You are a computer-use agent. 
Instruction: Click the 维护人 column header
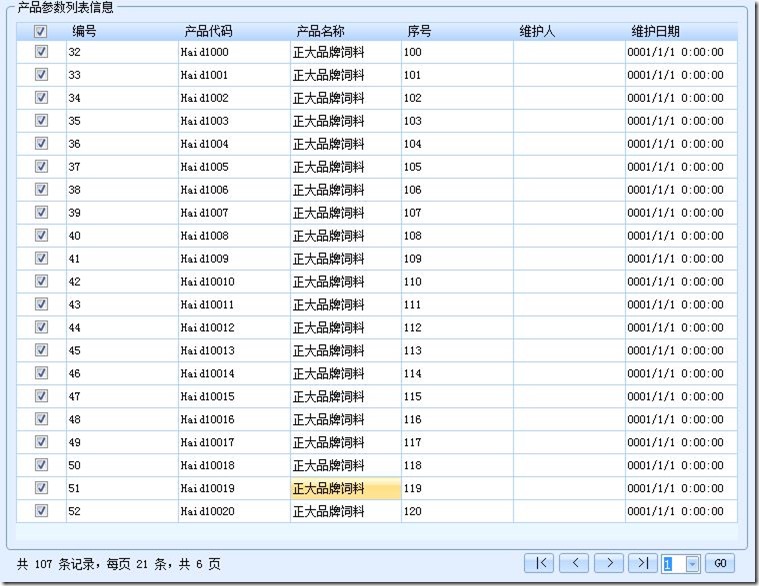point(569,31)
